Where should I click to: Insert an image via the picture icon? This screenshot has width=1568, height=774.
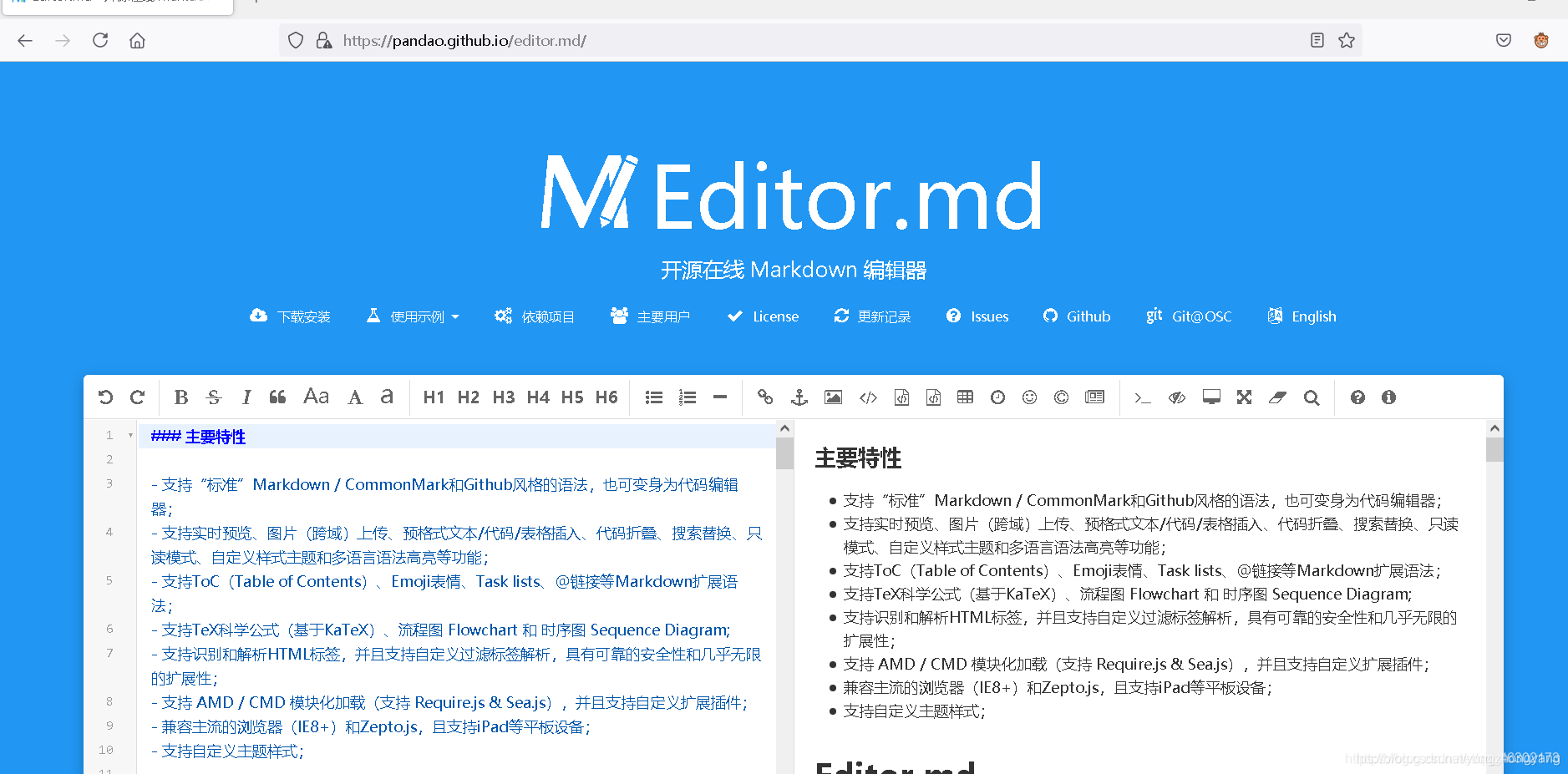pos(833,397)
